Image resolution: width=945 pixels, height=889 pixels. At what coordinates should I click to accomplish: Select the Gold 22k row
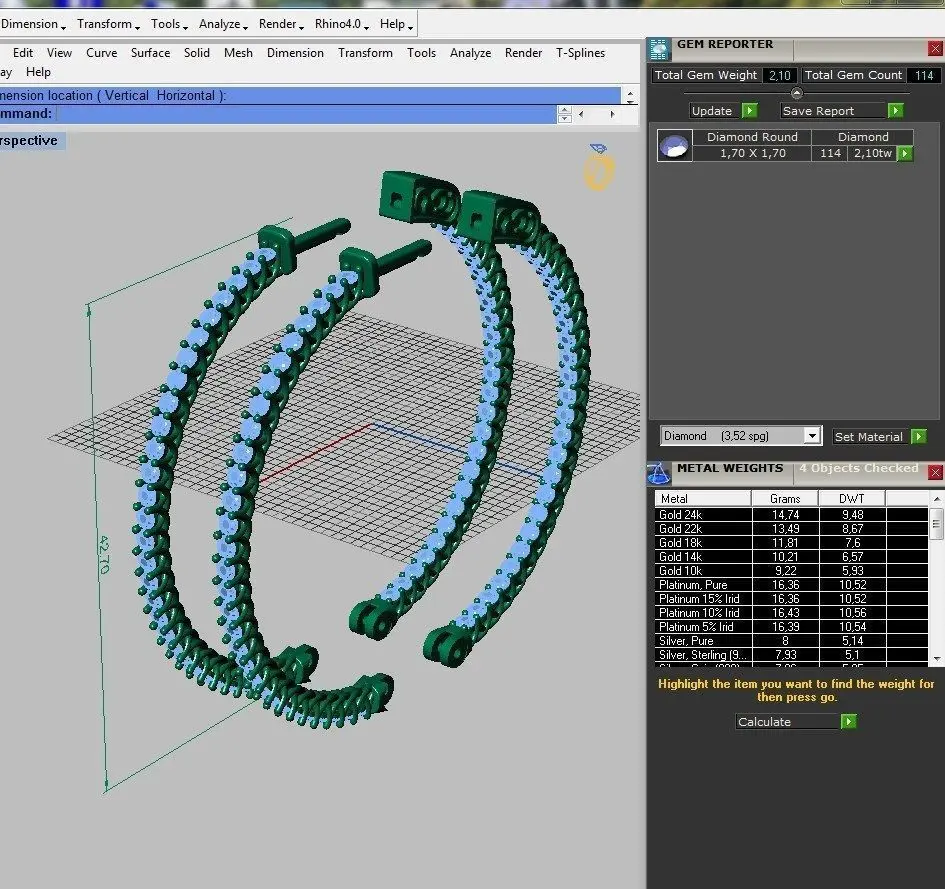(791, 529)
